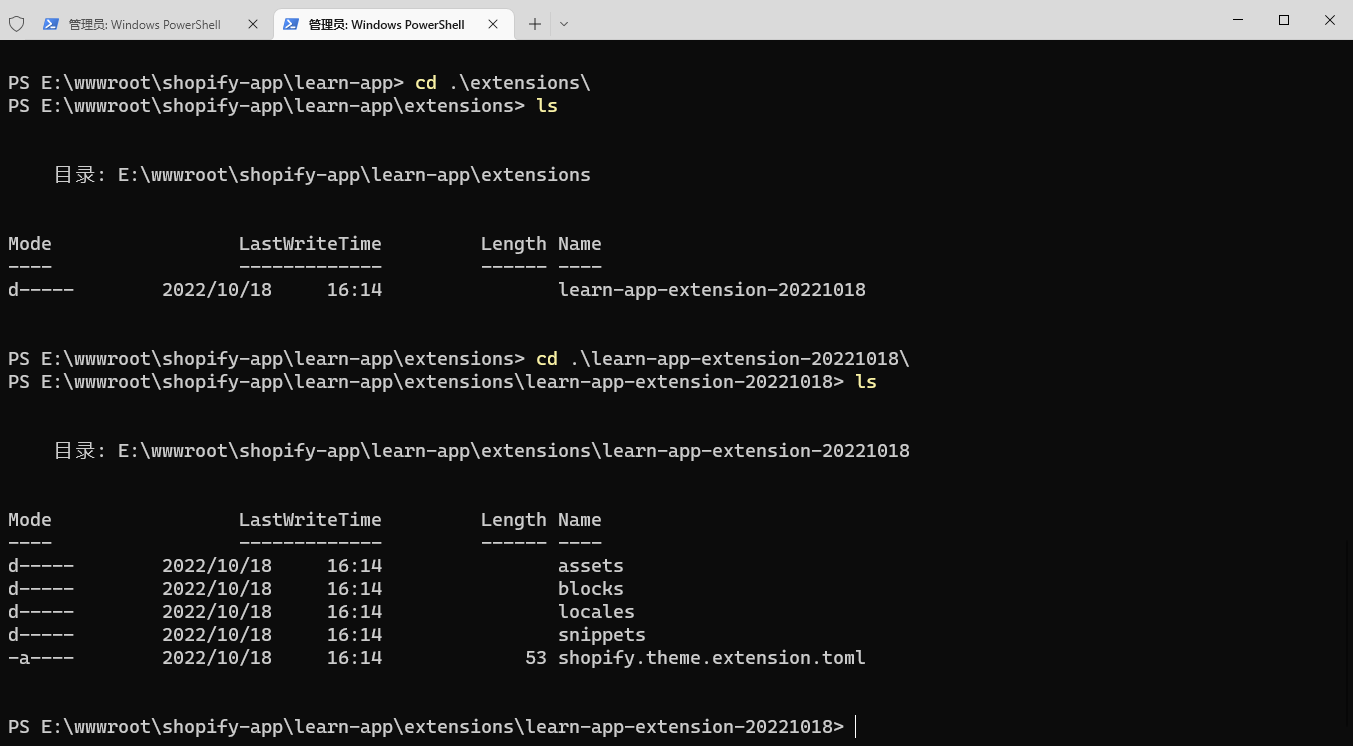This screenshot has width=1353, height=746.
Task: Close the first inactive PowerShell tab
Action: click(x=253, y=24)
